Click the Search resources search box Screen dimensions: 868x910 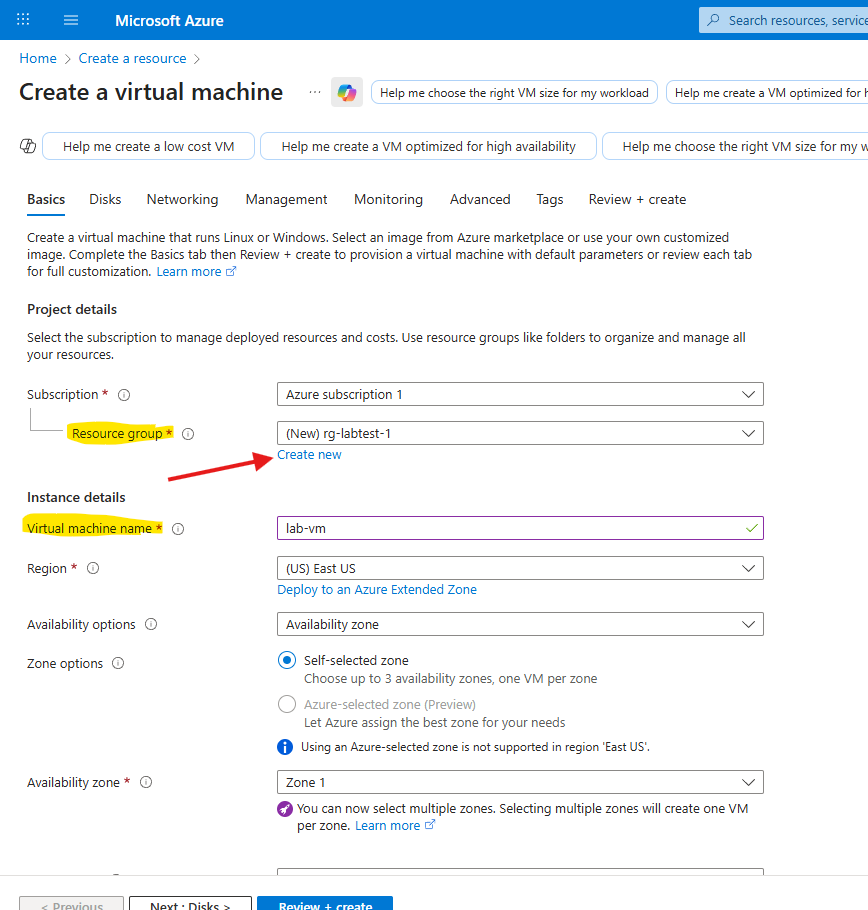pos(783,20)
